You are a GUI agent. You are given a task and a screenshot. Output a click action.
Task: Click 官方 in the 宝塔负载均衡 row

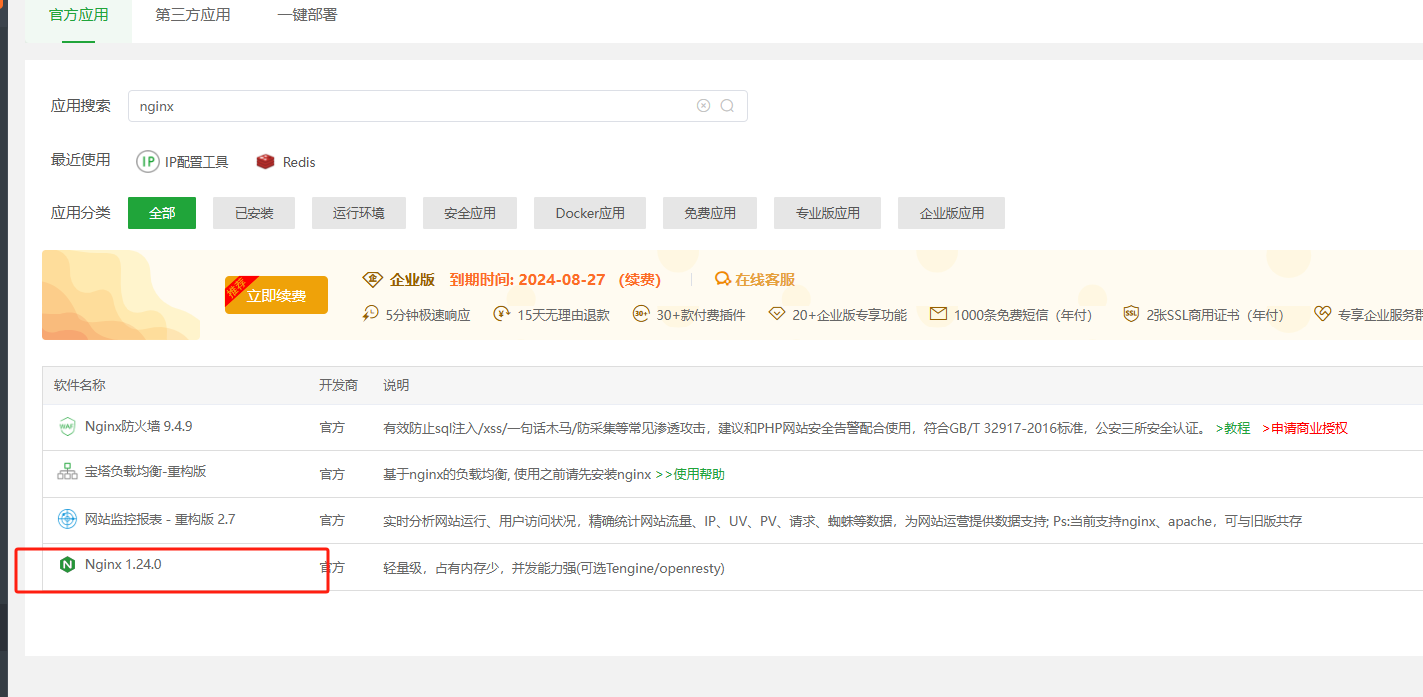click(332, 474)
